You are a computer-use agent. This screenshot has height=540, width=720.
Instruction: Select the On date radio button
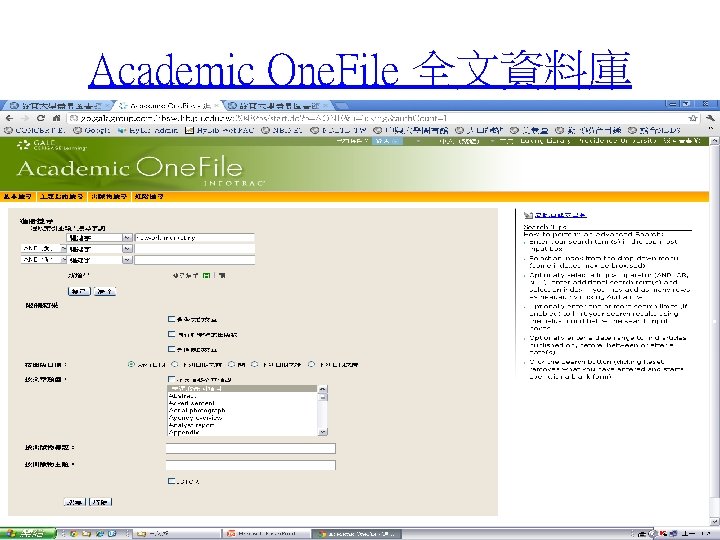point(232,365)
